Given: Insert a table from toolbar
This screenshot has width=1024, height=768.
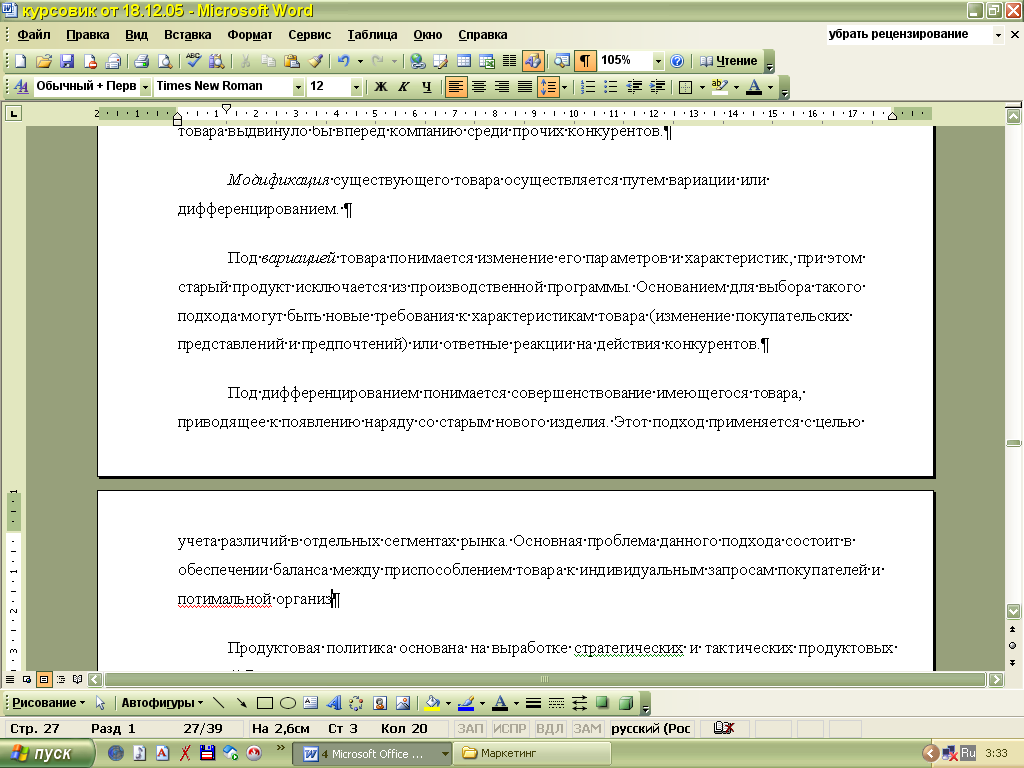Looking at the screenshot, I should click(x=464, y=61).
